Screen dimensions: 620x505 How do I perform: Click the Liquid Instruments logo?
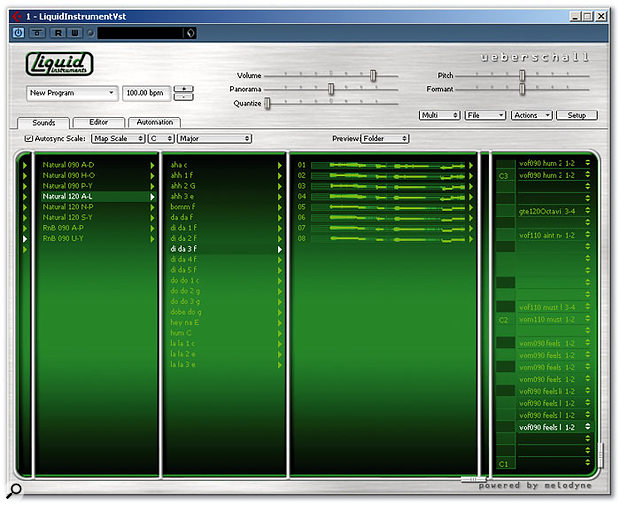(x=59, y=64)
